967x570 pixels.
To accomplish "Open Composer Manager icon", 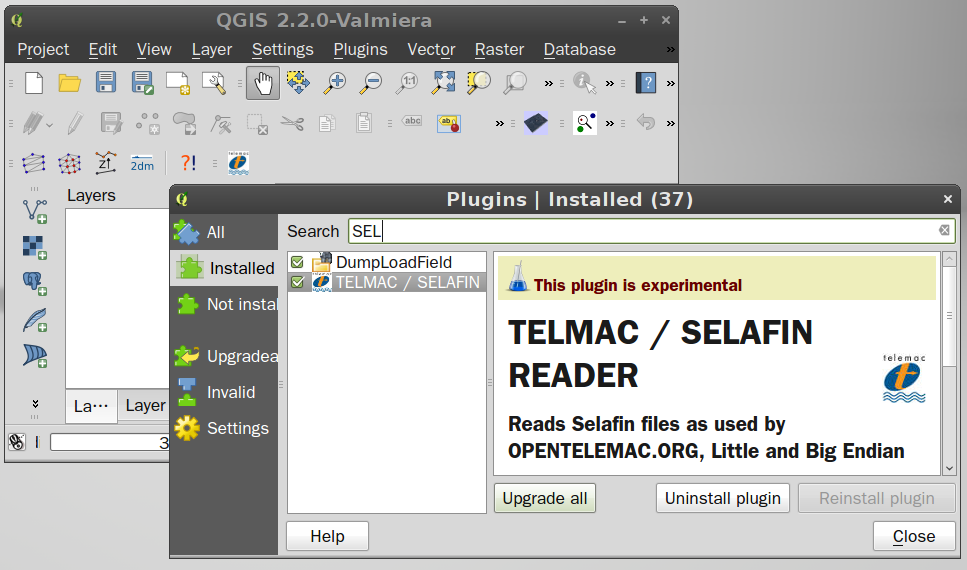I will tap(214, 83).
